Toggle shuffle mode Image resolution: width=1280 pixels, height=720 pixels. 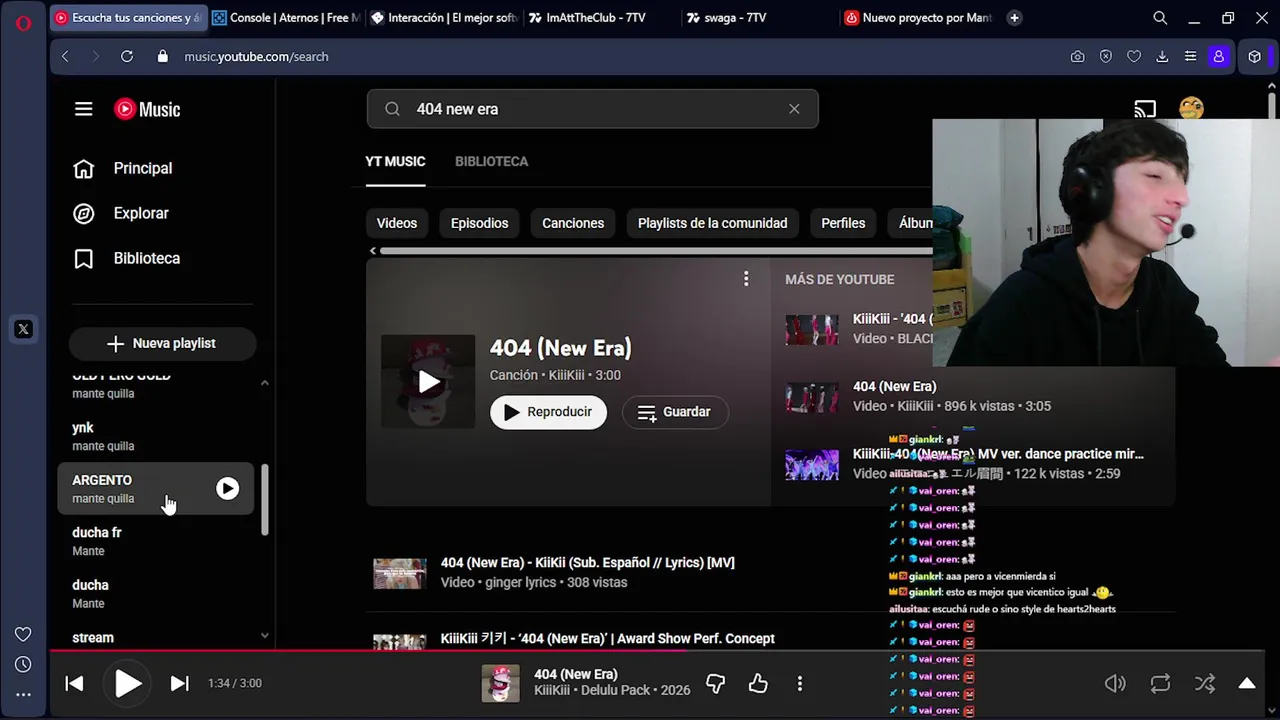click(1205, 684)
